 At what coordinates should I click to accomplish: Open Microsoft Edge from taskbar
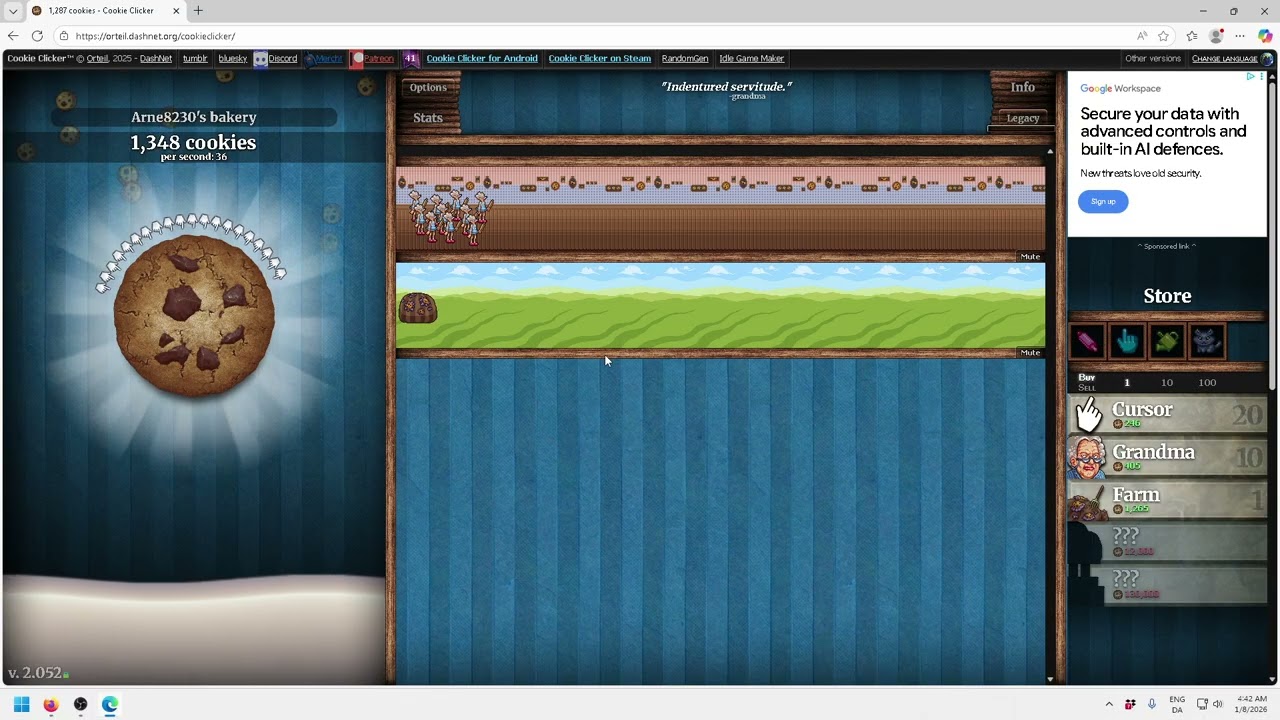[110, 704]
